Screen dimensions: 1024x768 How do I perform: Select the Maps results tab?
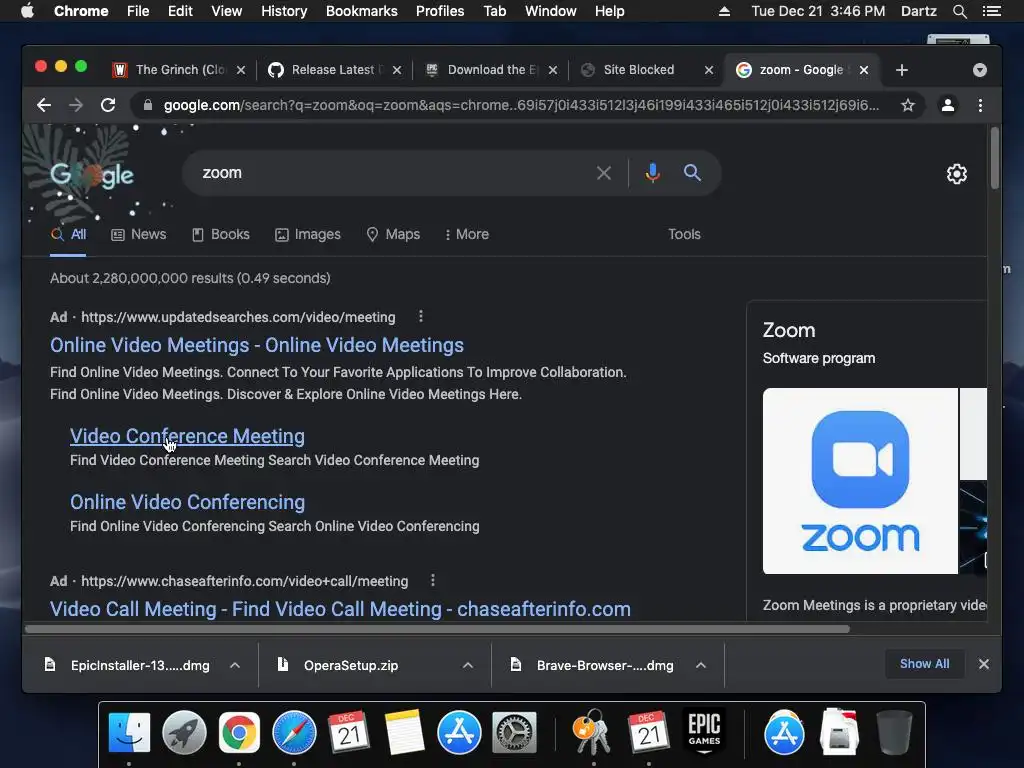(393, 234)
